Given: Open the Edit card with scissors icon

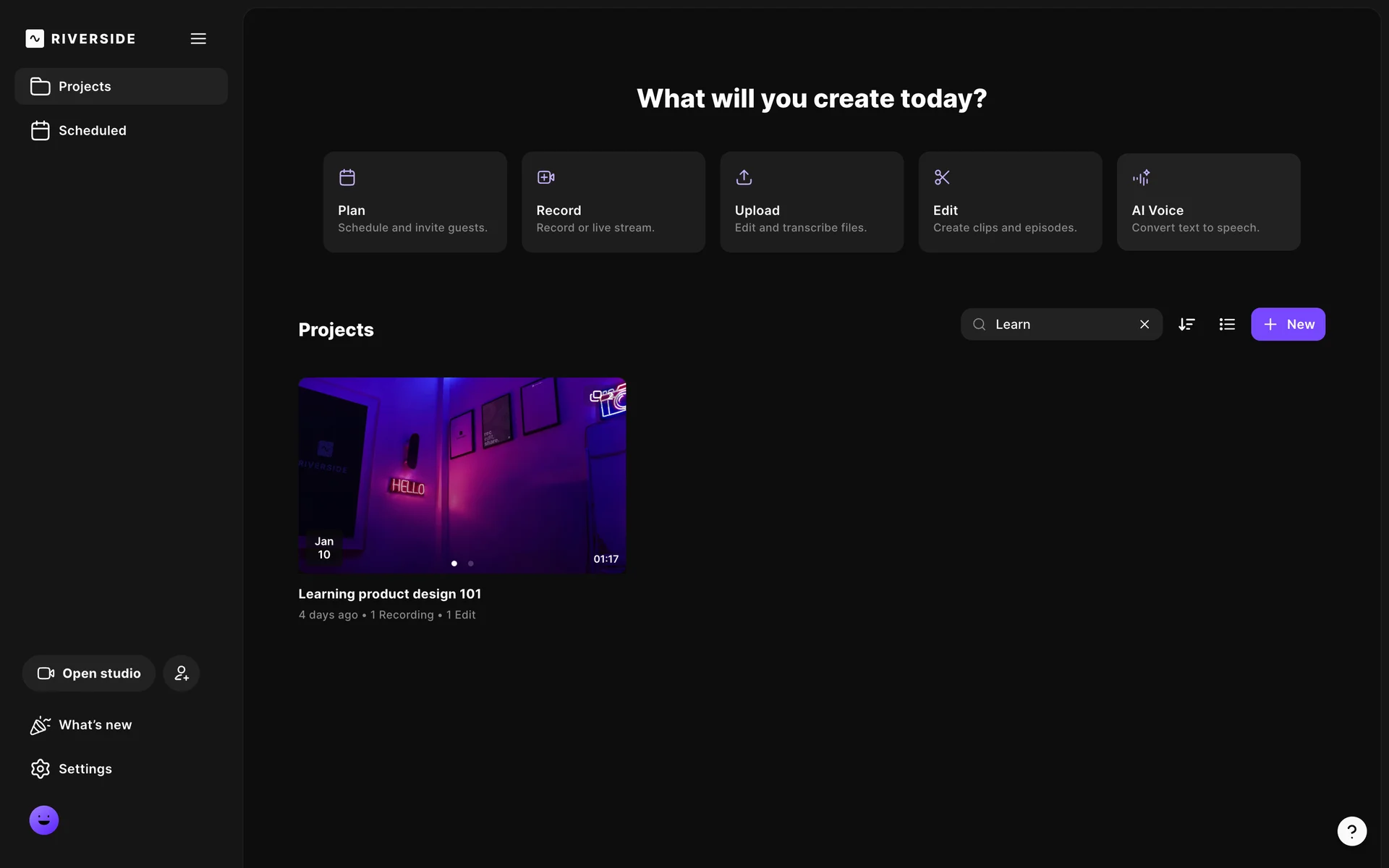Looking at the screenshot, I should tap(1010, 202).
